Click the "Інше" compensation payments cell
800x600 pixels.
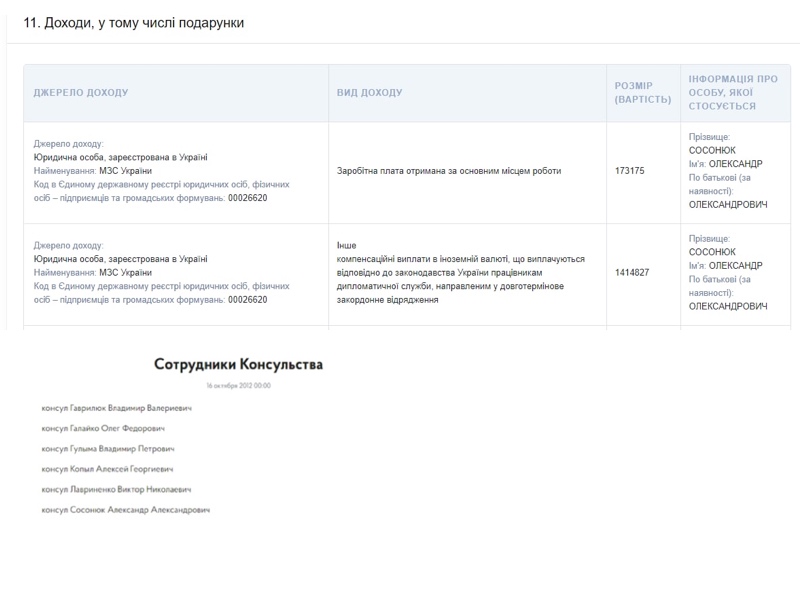pyautogui.click(x=460, y=272)
